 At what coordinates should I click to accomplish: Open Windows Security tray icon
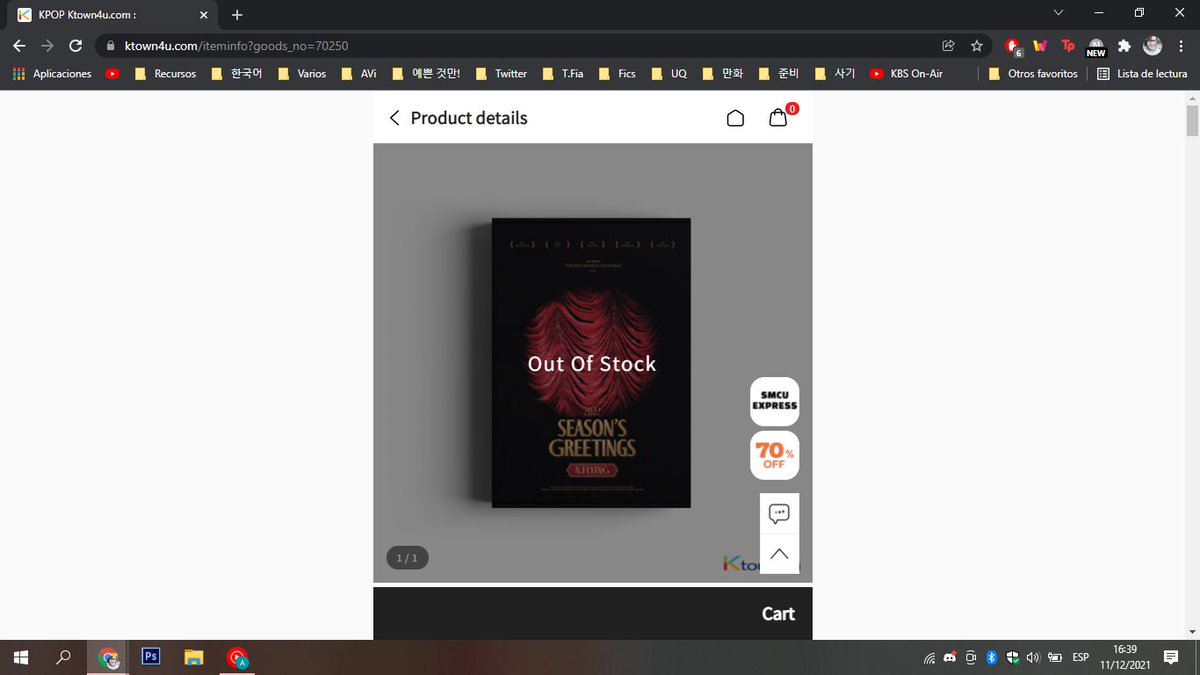[1012, 658]
